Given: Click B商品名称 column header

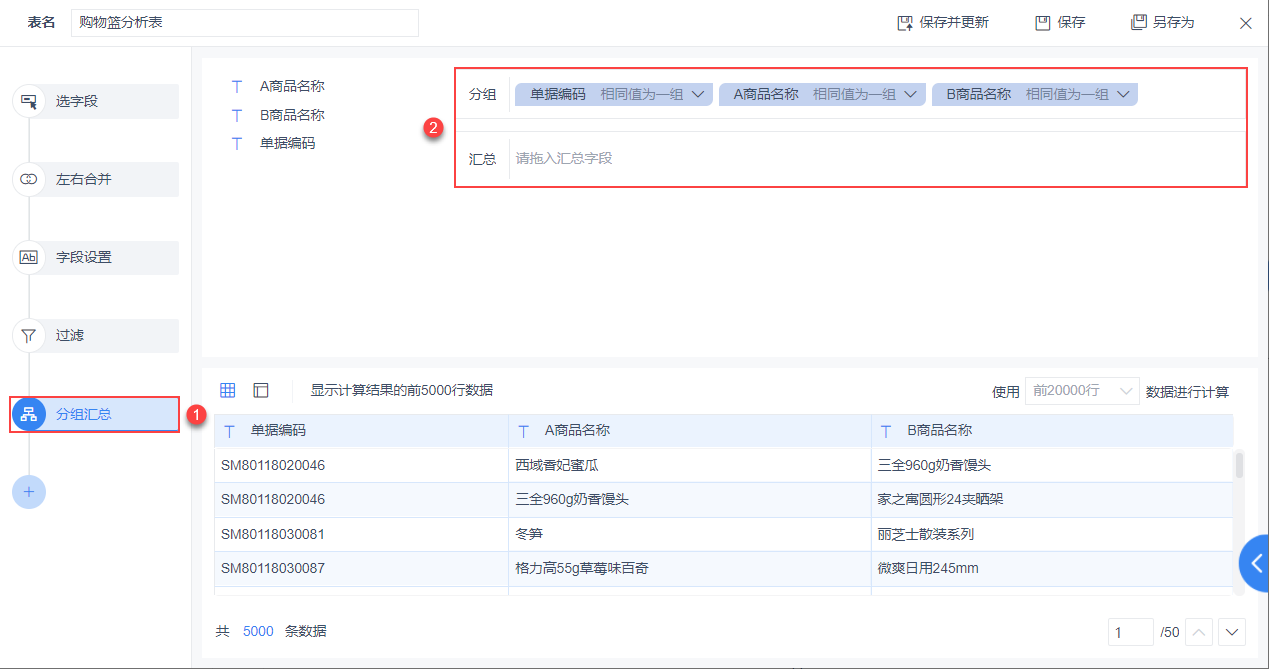Looking at the screenshot, I should [1052, 431].
